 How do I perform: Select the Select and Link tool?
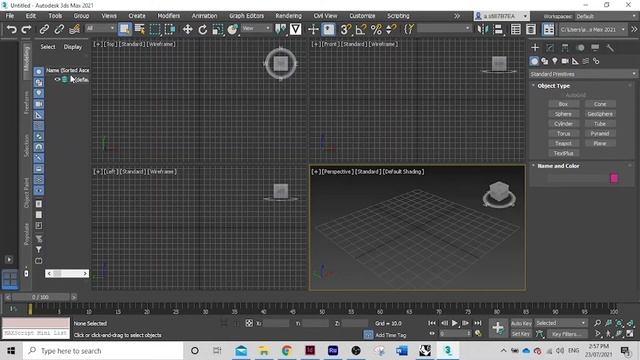44,29
